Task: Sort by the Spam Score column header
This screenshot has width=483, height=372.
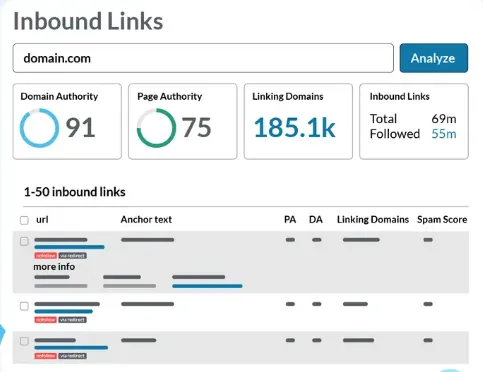Action: click(442, 220)
